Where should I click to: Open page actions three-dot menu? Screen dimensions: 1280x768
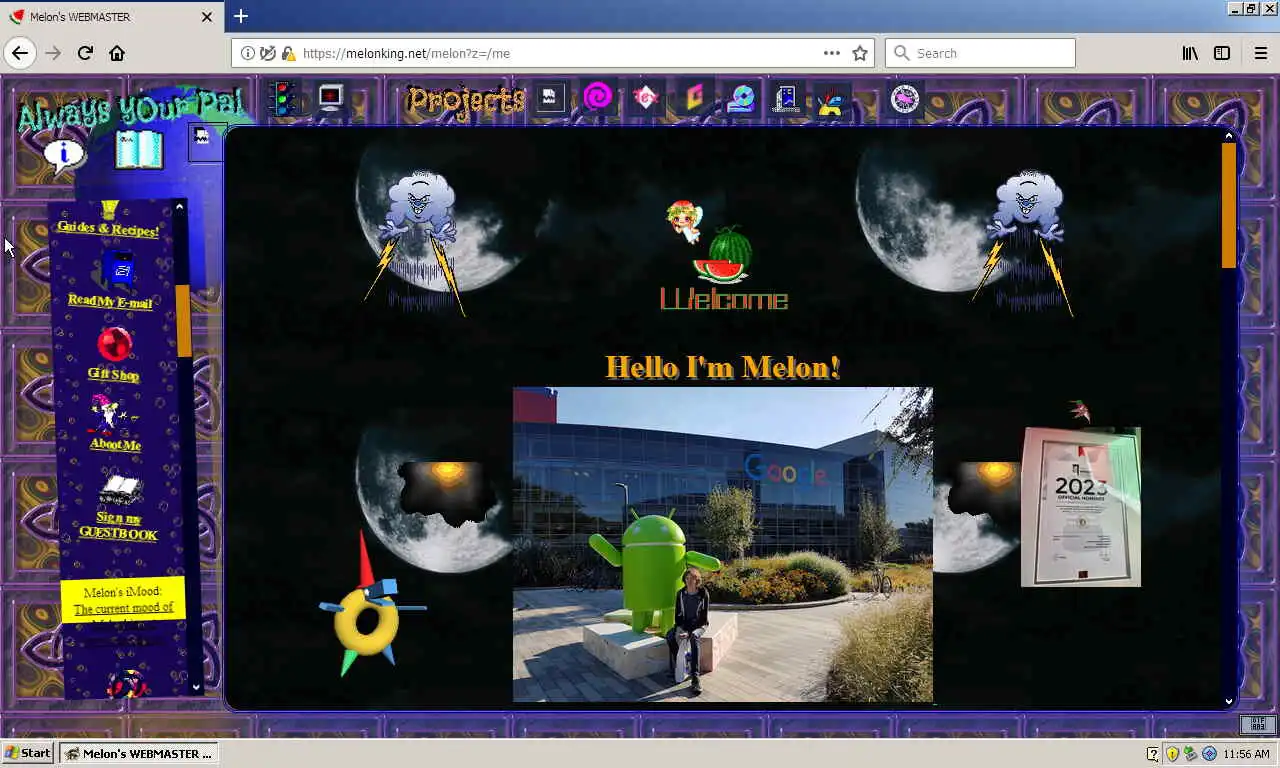click(x=832, y=53)
